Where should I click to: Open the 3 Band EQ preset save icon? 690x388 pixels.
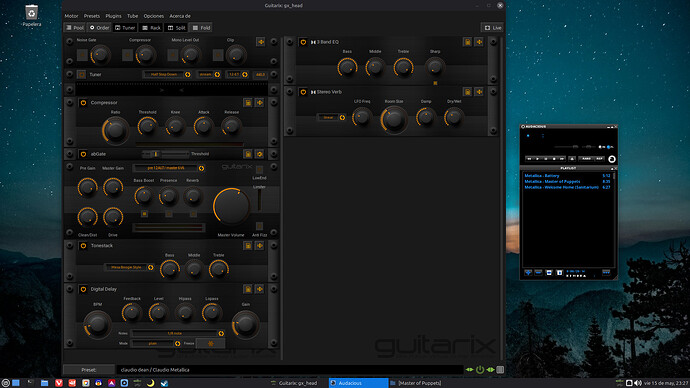[x=467, y=42]
